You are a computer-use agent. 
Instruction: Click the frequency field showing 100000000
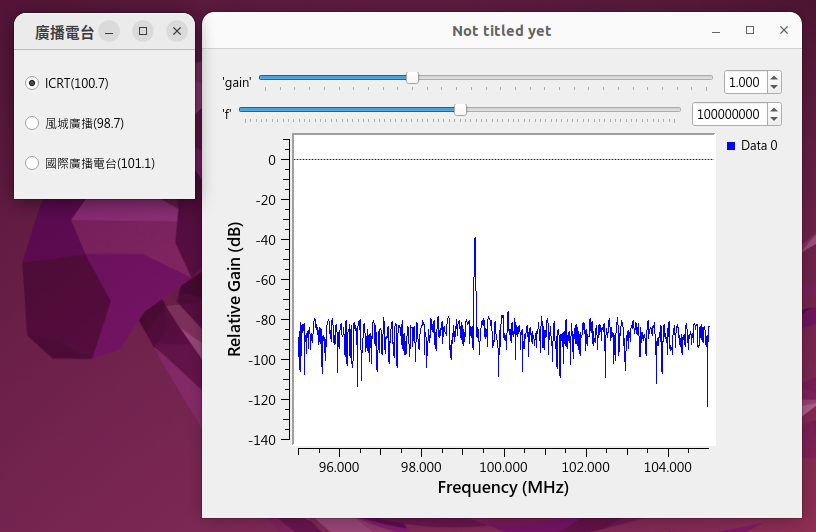pos(729,114)
